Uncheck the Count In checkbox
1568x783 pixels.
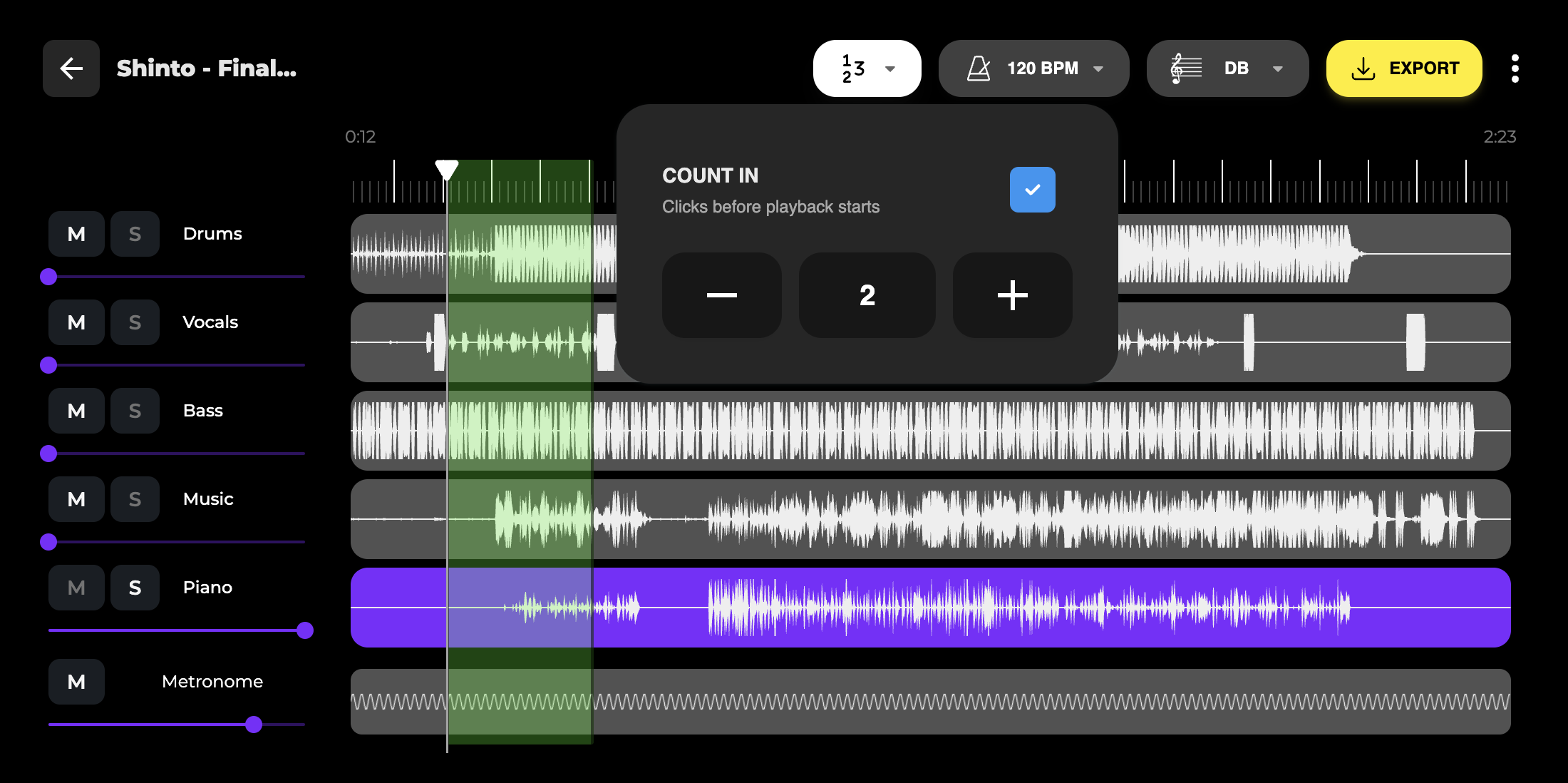pos(1032,190)
